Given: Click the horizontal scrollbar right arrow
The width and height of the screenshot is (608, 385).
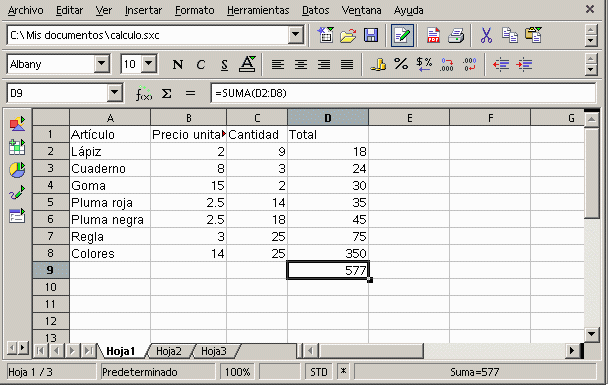Looking at the screenshot, I should coord(572,351).
